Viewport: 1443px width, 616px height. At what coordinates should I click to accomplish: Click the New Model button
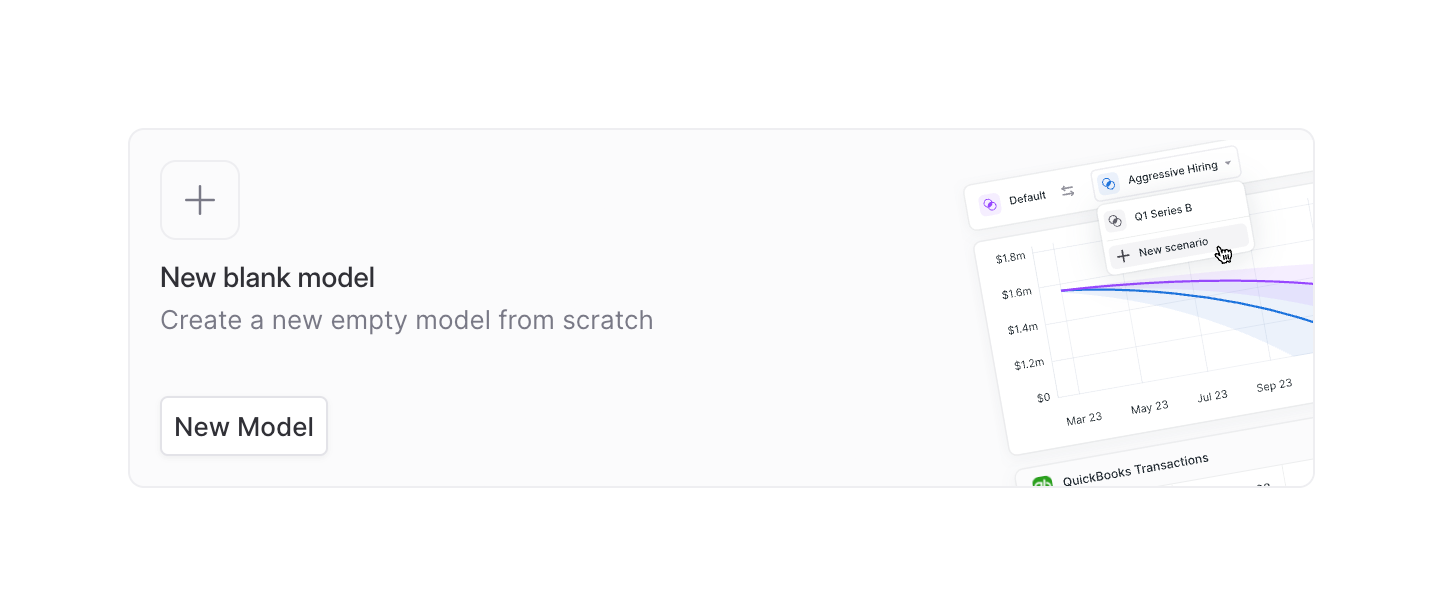pos(243,426)
